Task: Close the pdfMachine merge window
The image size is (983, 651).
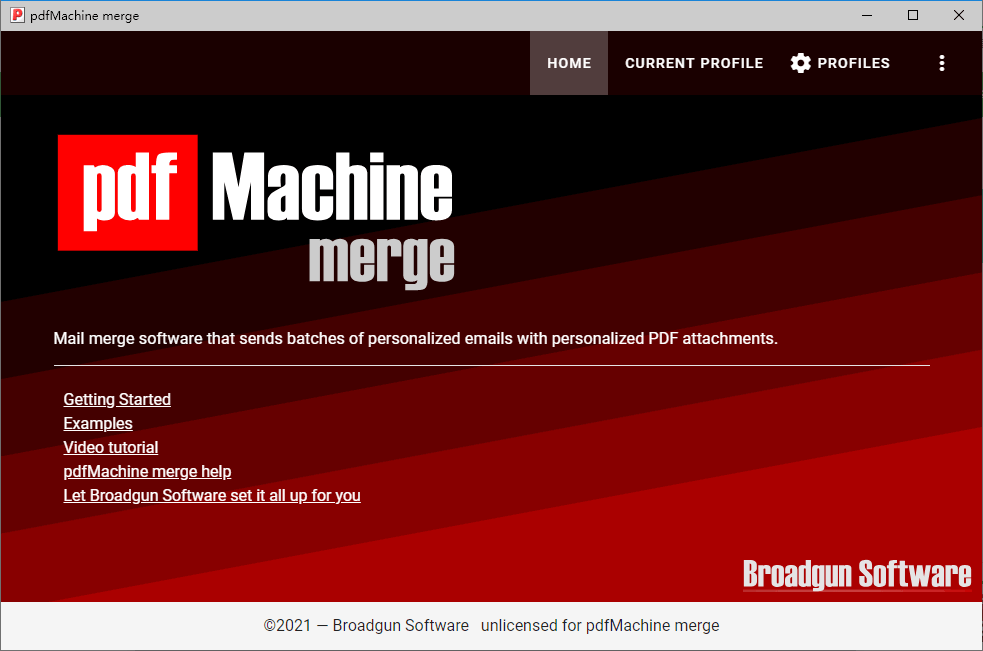Action: pos(959,15)
